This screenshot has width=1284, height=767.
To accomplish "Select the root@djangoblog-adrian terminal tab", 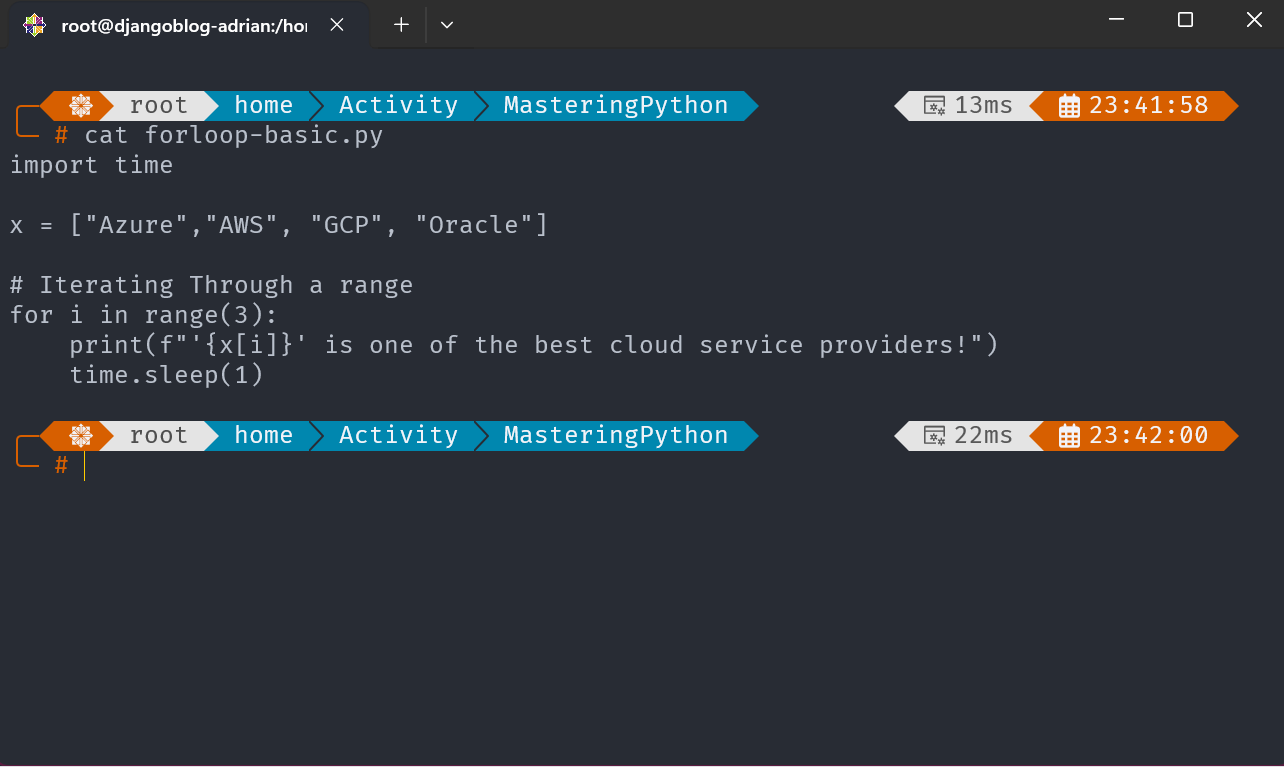I will 190,25.
